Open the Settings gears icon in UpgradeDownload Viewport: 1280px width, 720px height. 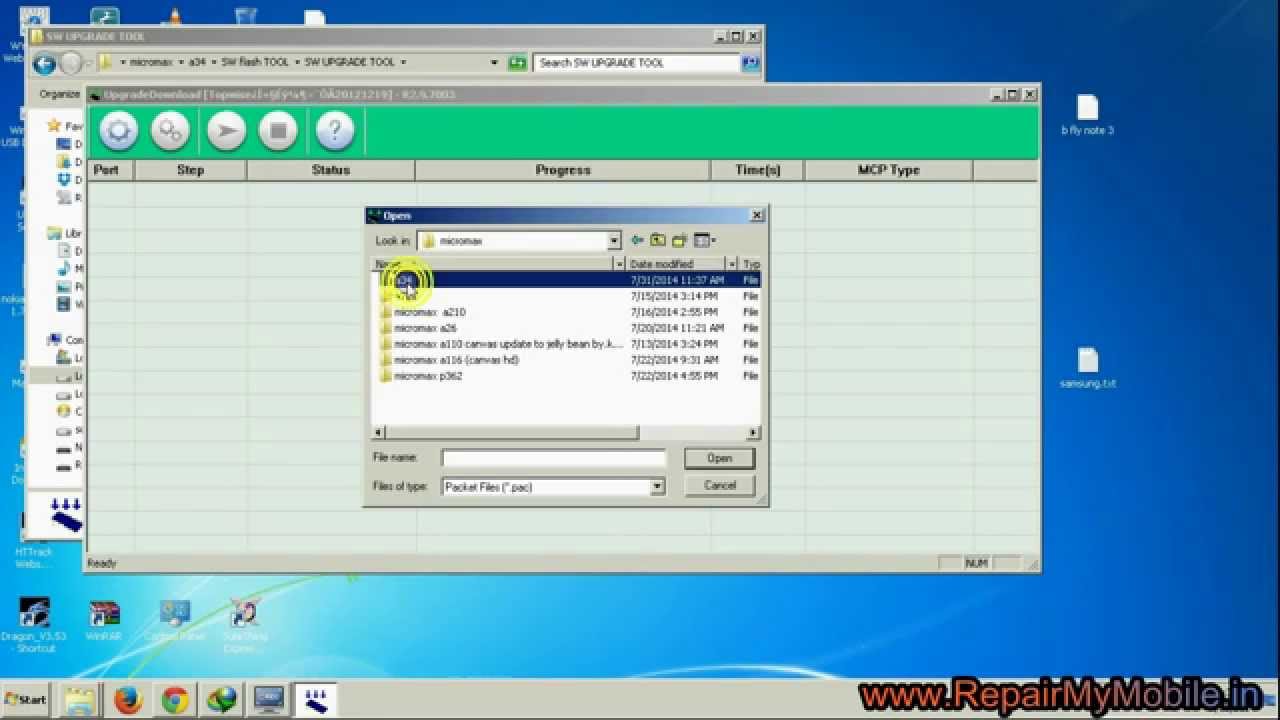point(170,131)
